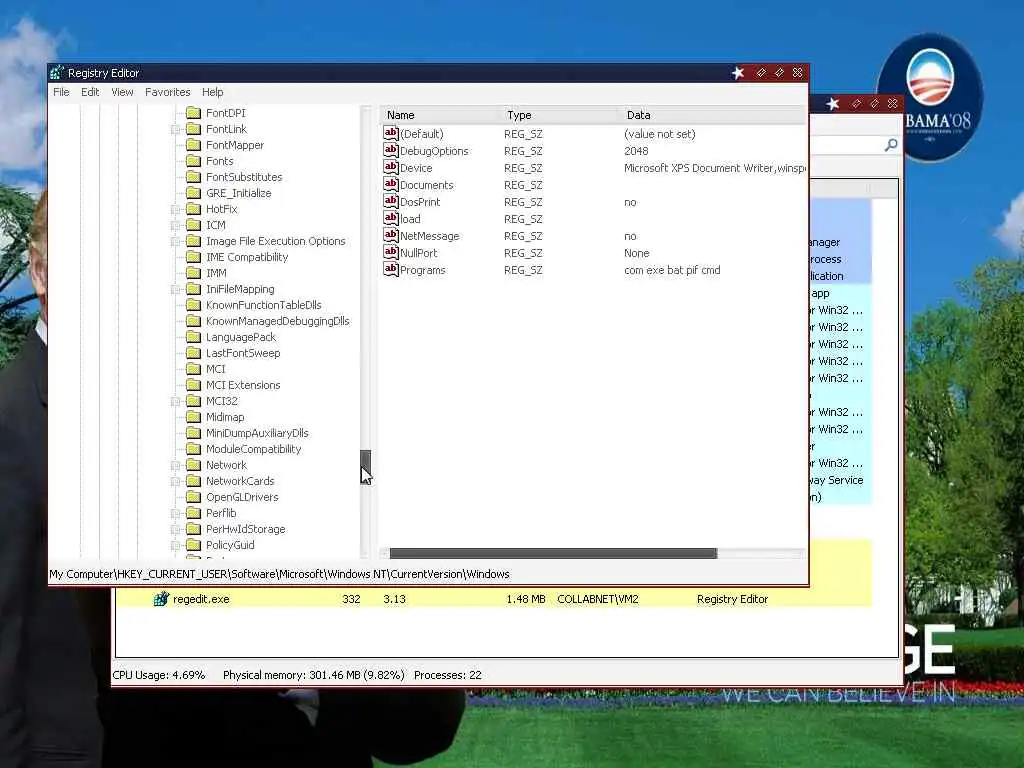Click the FontMapper folder icon
The image size is (1024, 768).
click(193, 145)
